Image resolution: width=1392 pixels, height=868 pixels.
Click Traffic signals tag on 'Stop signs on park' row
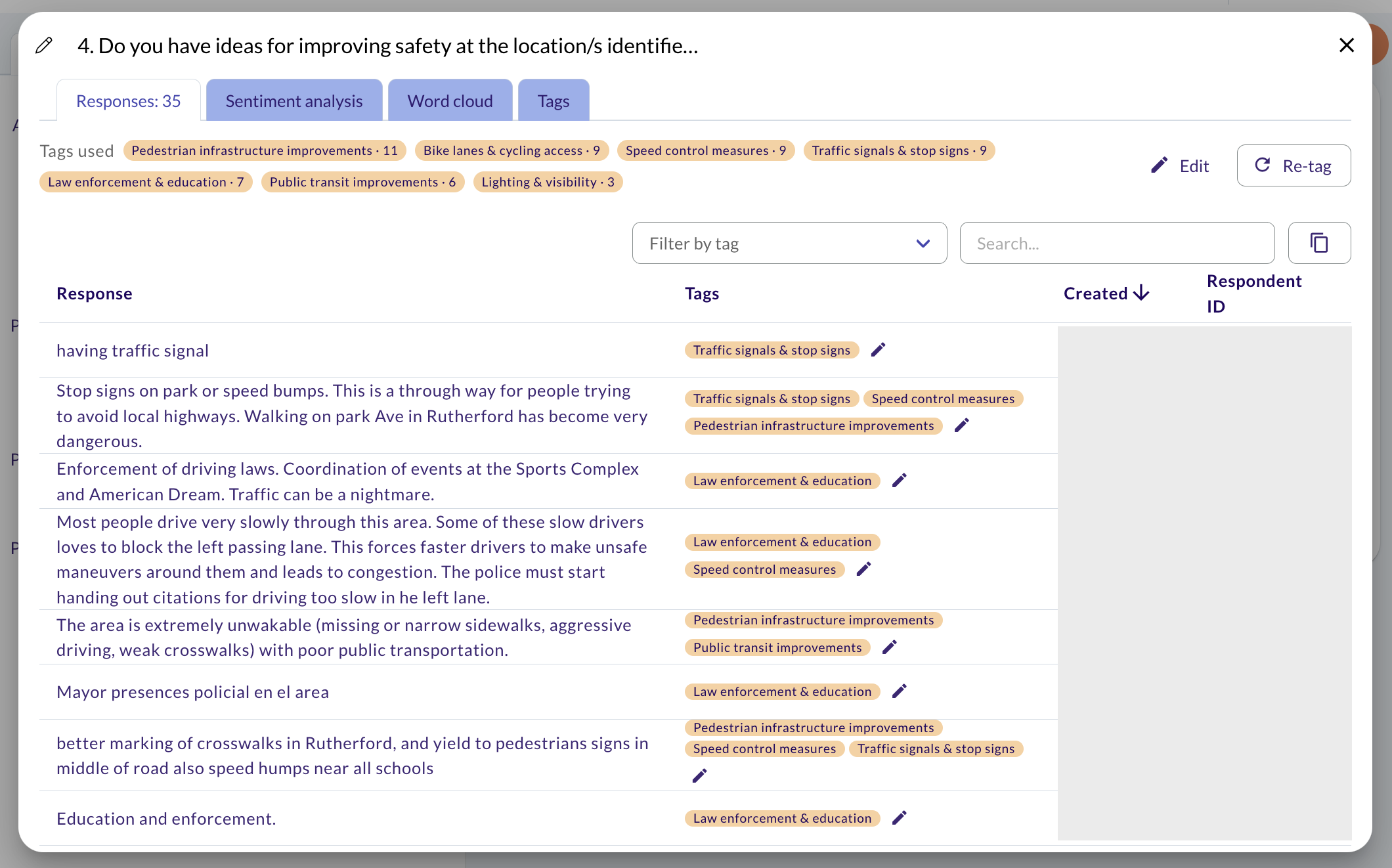click(772, 399)
